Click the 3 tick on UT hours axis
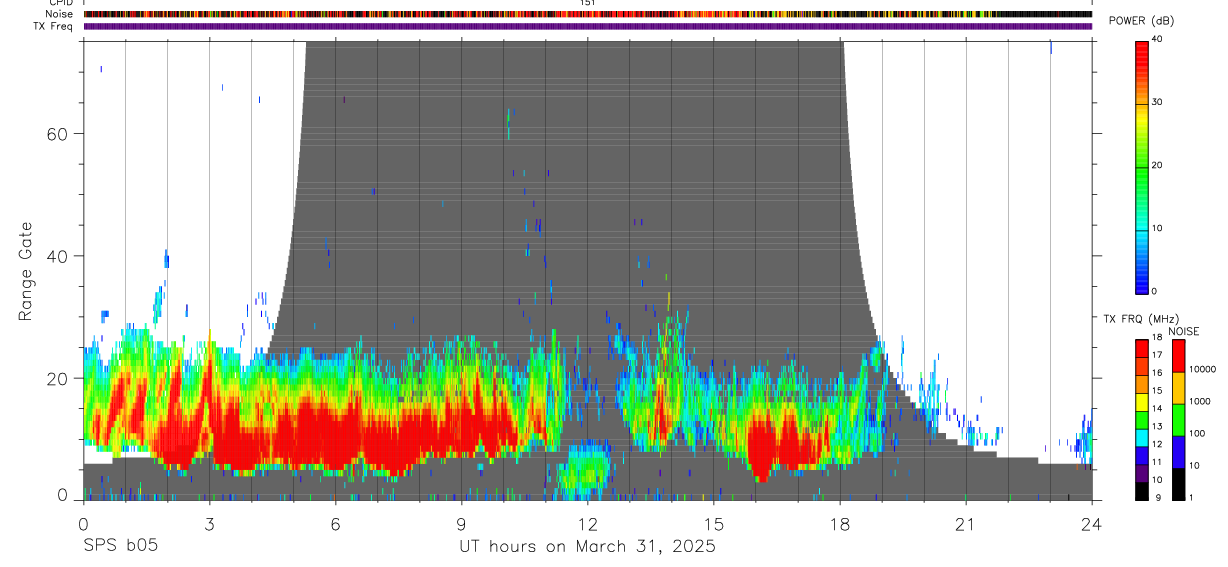The height and width of the screenshot is (567, 1228). point(209,524)
